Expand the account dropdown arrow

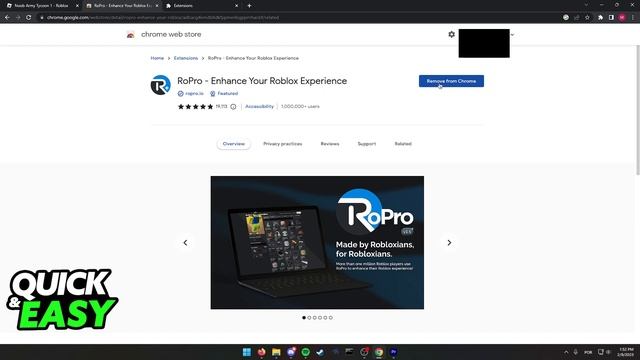point(512,35)
